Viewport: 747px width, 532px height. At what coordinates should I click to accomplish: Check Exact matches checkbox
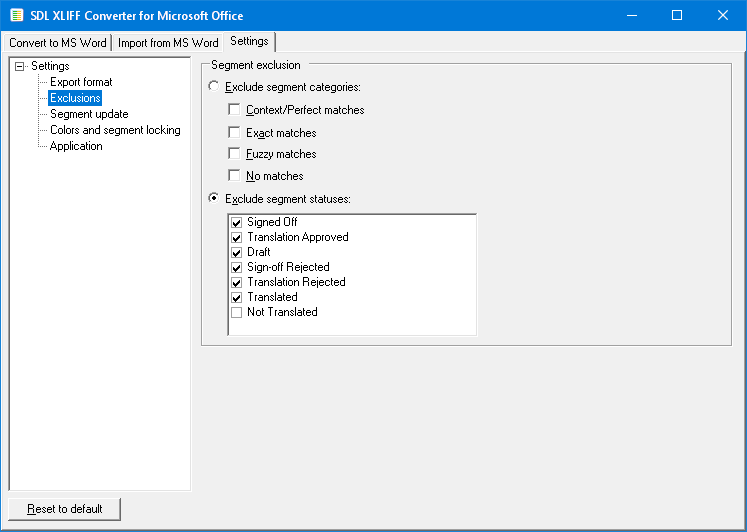(x=234, y=132)
